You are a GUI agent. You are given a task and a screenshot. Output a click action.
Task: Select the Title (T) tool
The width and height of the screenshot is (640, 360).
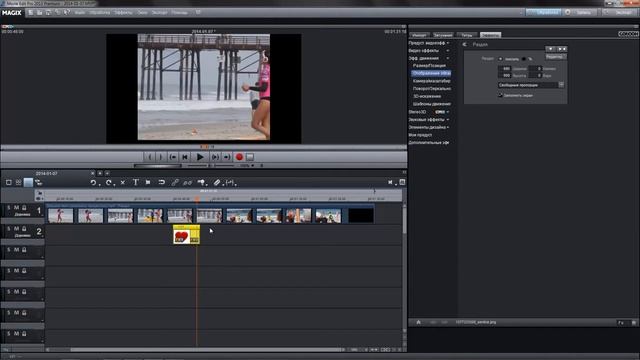click(x=136, y=182)
